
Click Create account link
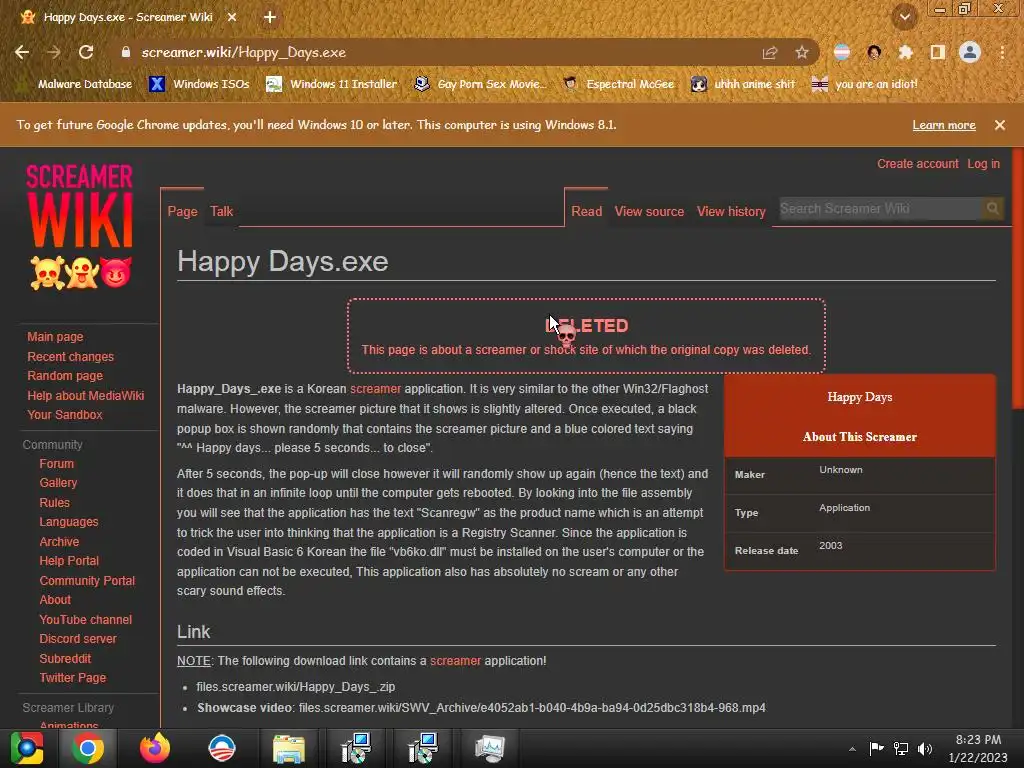click(918, 164)
